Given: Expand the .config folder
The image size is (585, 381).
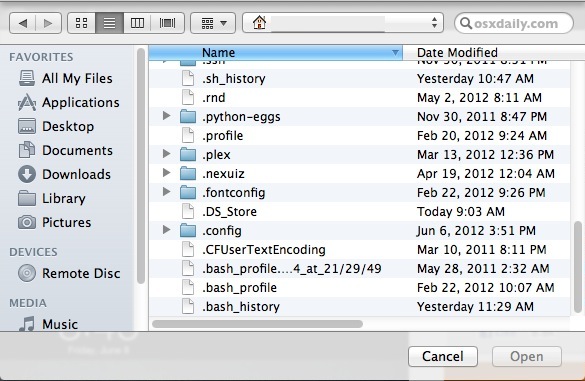Looking at the screenshot, I should pyautogui.click(x=167, y=230).
